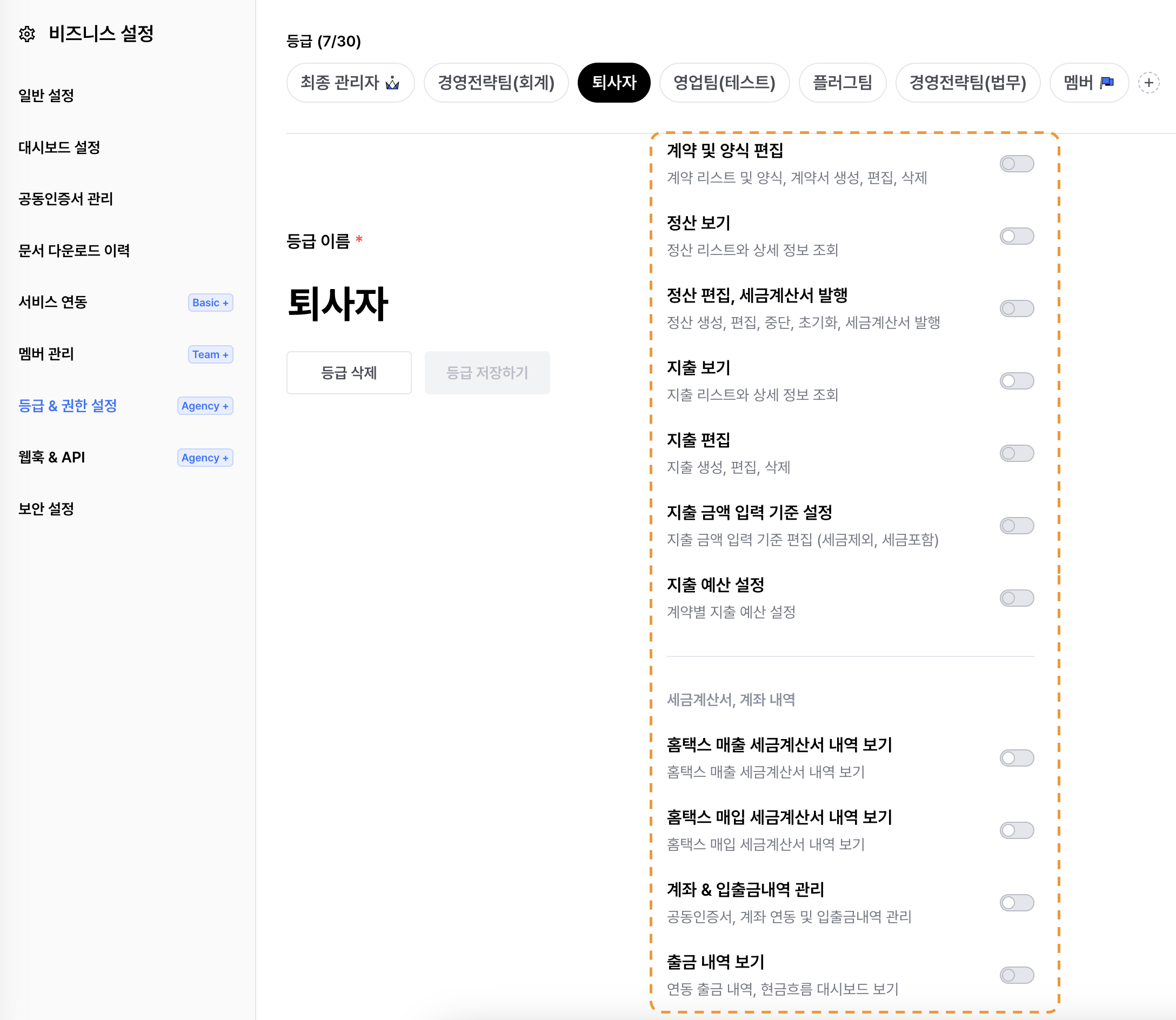1176x1020 pixels.
Task: Click the crown icon on 최종 관리자
Action: [392, 83]
